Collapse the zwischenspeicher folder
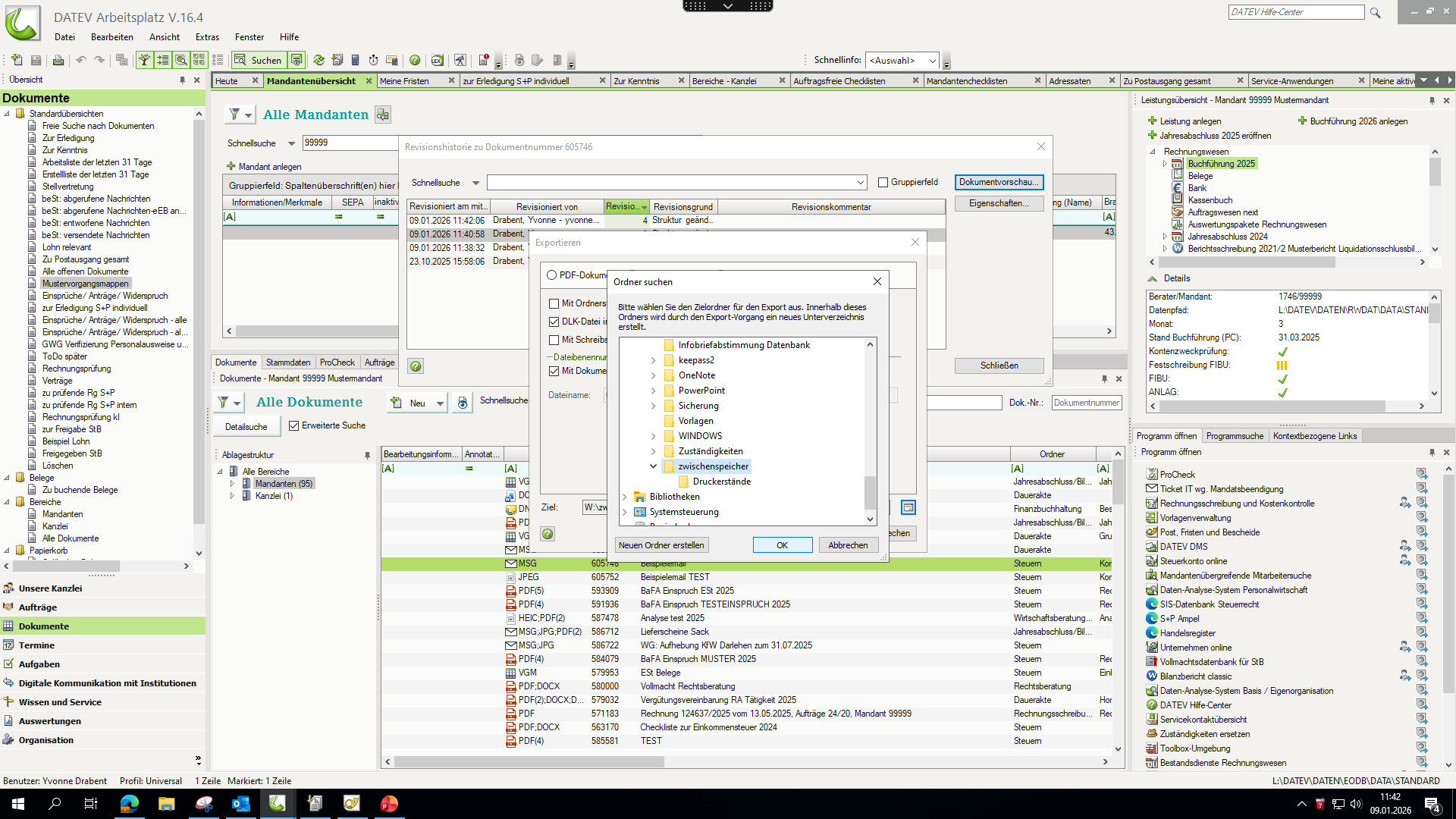The height and width of the screenshot is (819, 1456). (653, 466)
